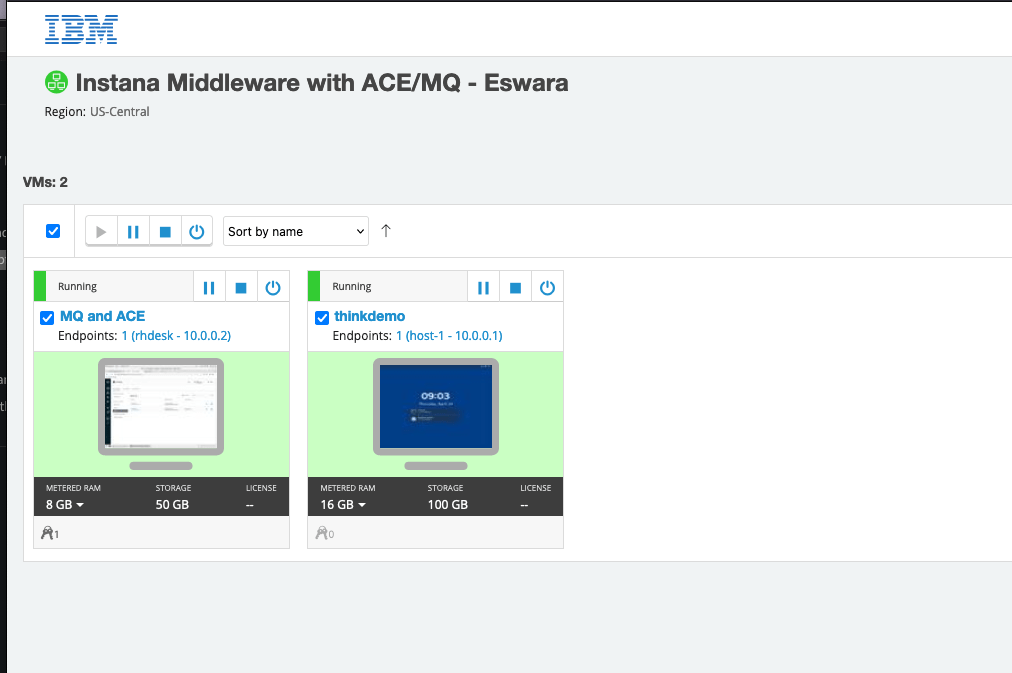The height and width of the screenshot is (673, 1012).
Task: Toggle the select-all VMs checkbox
Action: tap(53, 231)
